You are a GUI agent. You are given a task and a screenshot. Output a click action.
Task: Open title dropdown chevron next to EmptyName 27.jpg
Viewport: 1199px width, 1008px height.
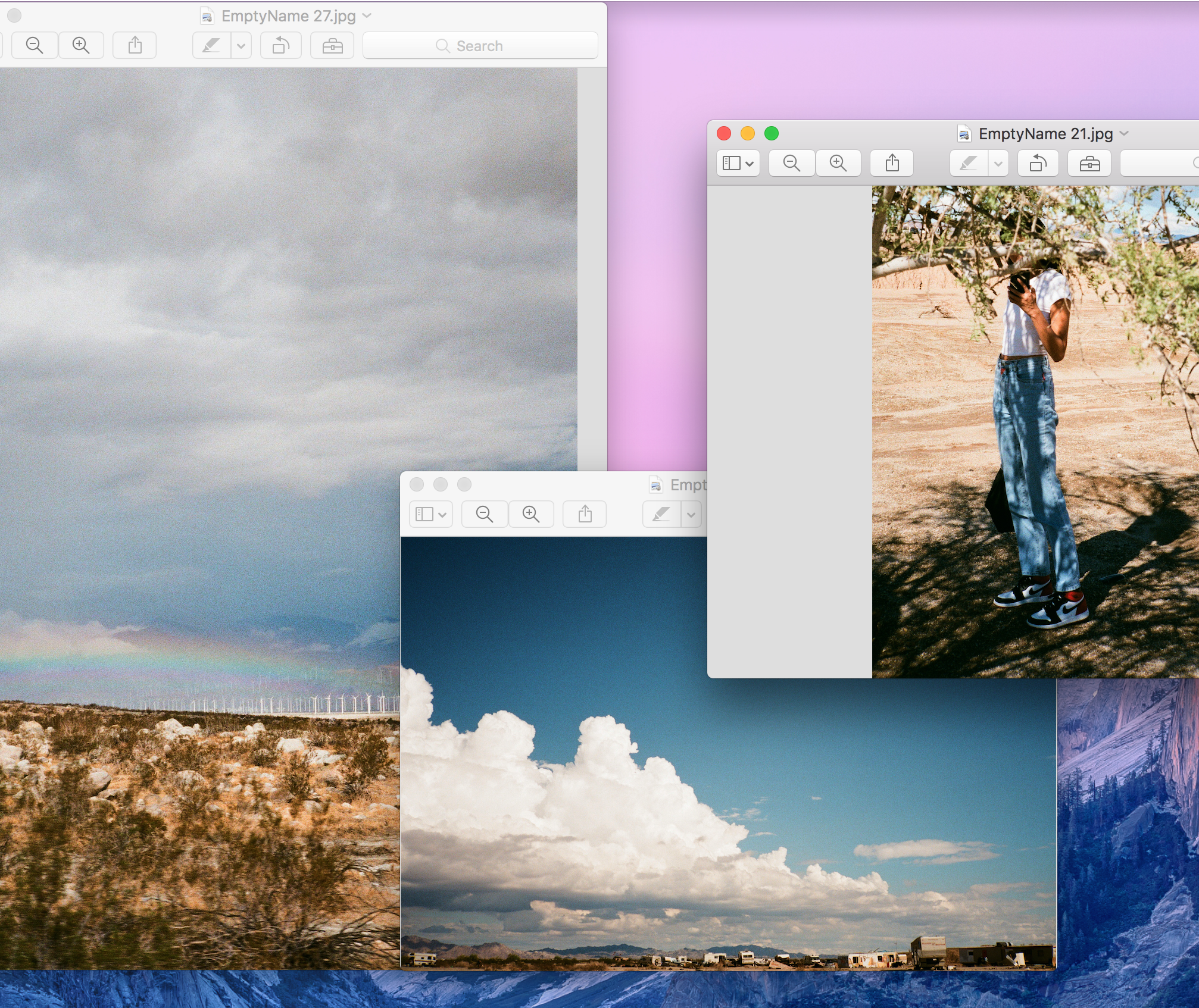coord(367,16)
